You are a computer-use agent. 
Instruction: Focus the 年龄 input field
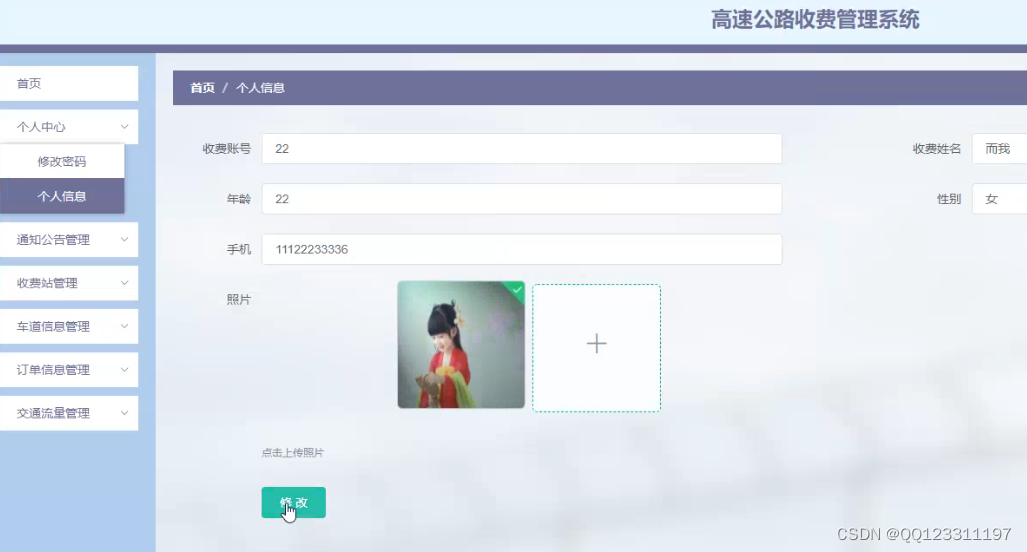click(x=522, y=199)
